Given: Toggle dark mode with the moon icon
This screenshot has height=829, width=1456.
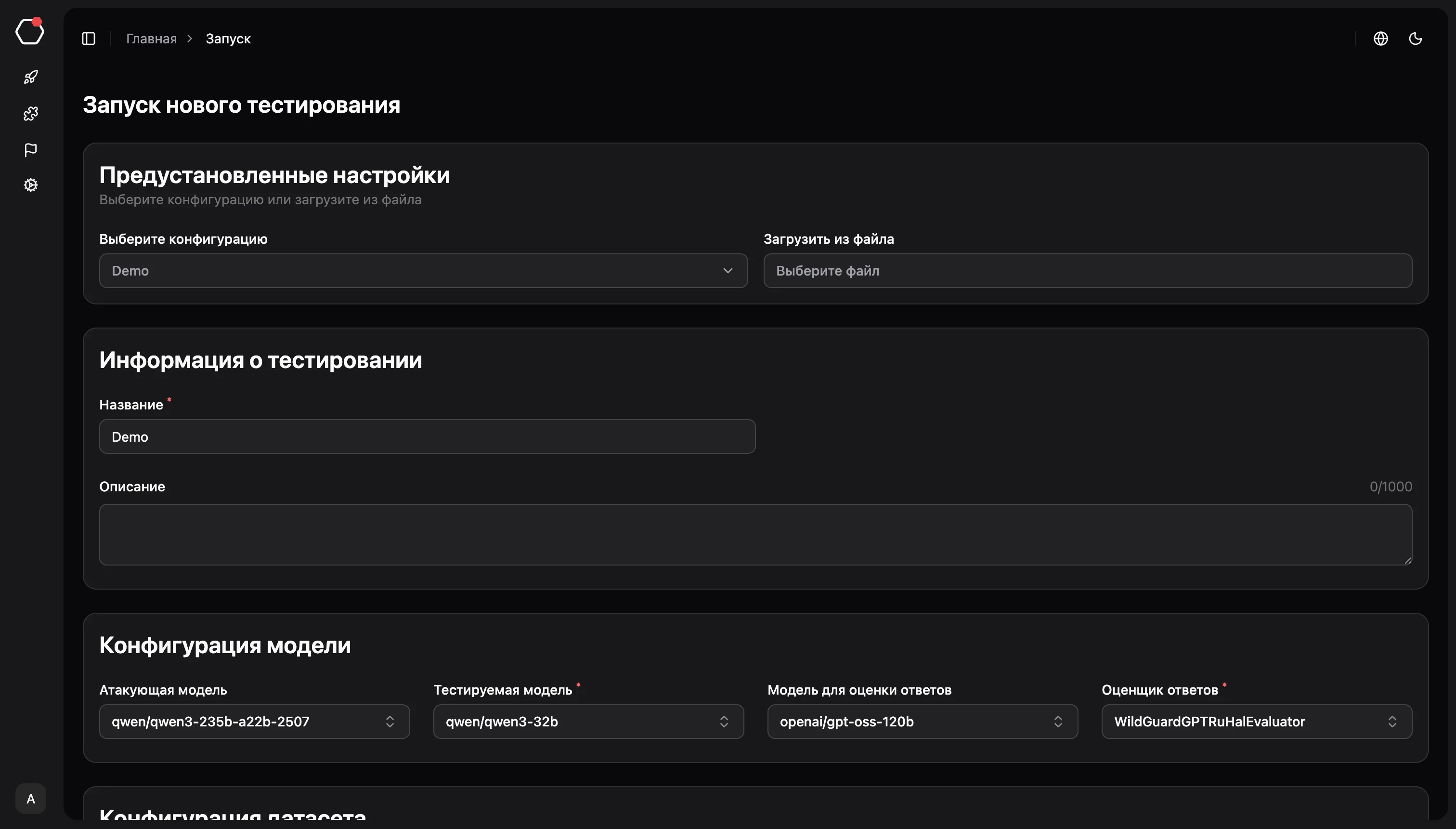Looking at the screenshot, I should [x=1415, y=39].
